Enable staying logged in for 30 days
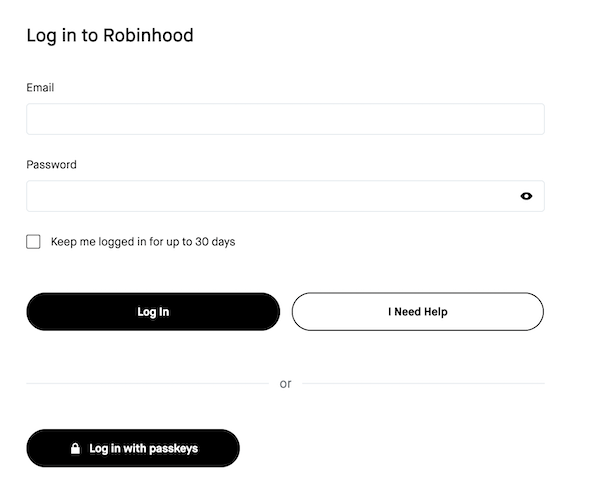The width and height of the screenshot is (600, 492). pos(34,242)
